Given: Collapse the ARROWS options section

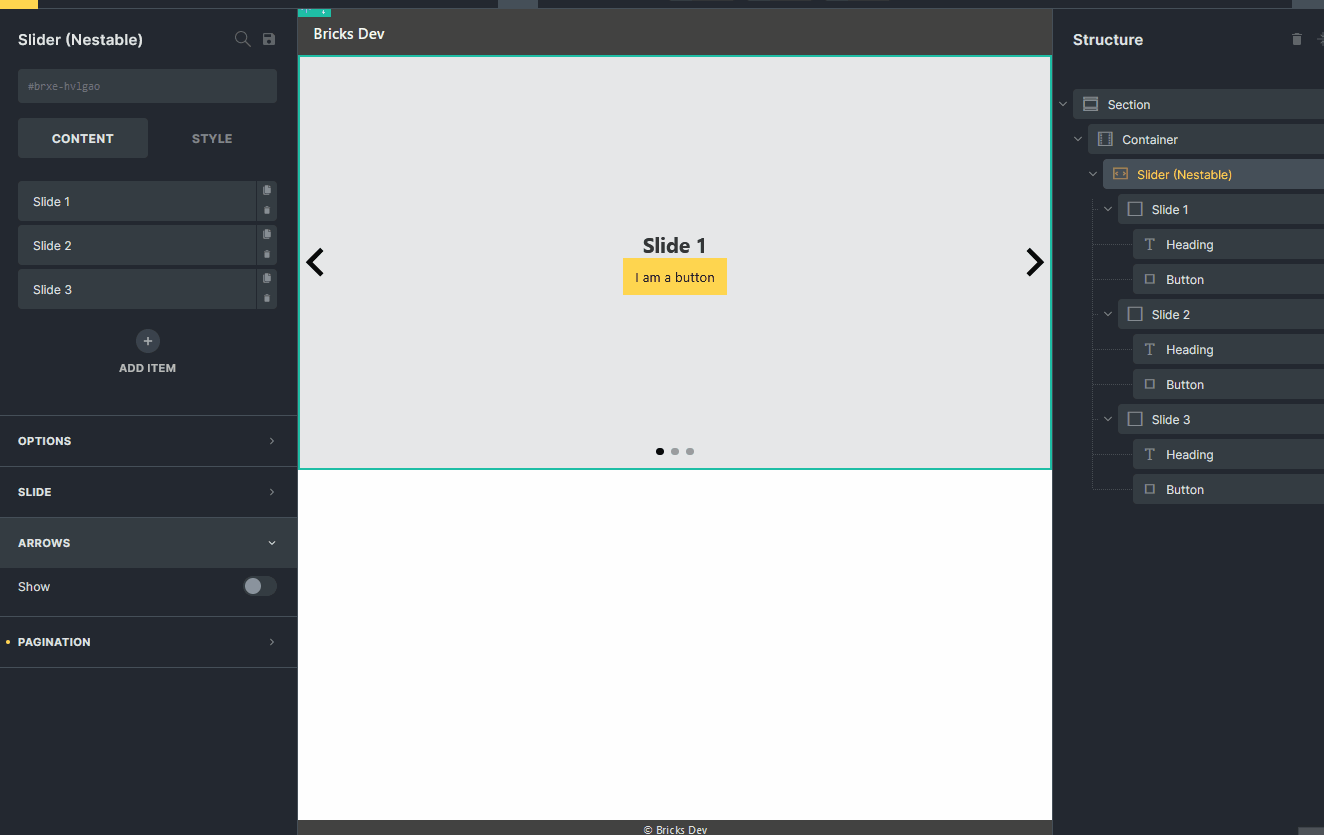Looking at the screenshot, I should pos(148,542).
